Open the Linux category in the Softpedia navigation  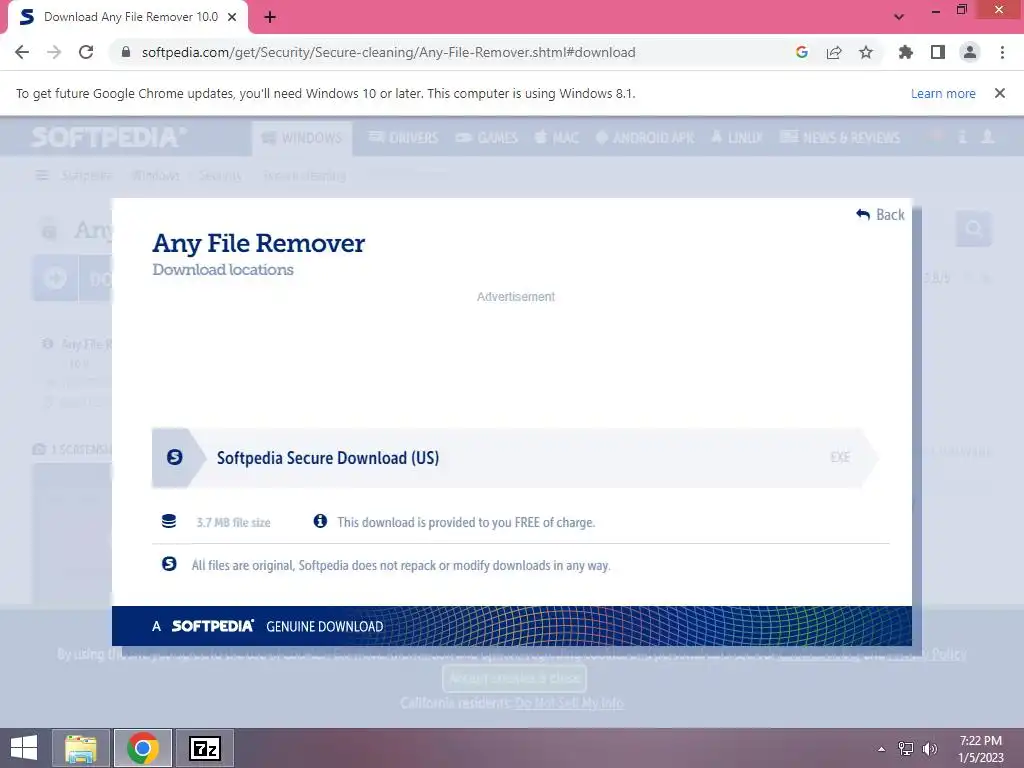(737, 138)
